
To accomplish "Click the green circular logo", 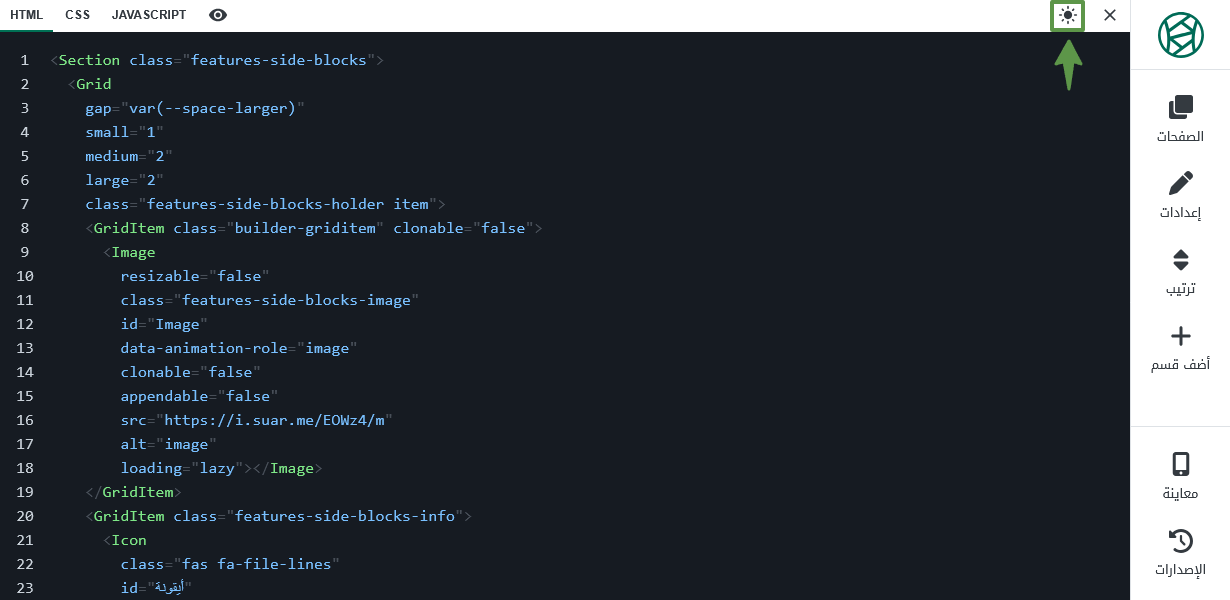I will [x=1181, y=34].
